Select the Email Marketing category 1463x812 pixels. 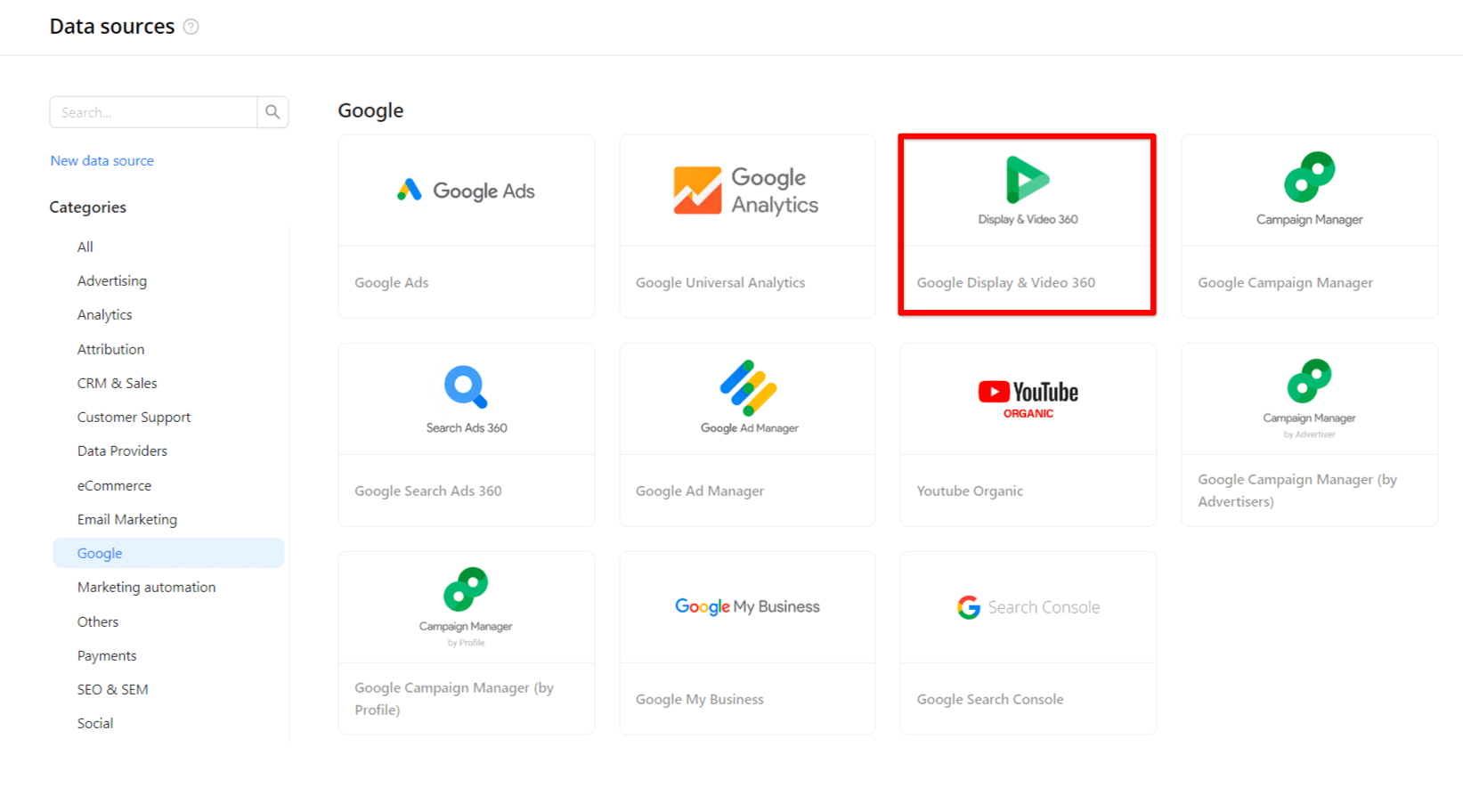pos(127,519)
